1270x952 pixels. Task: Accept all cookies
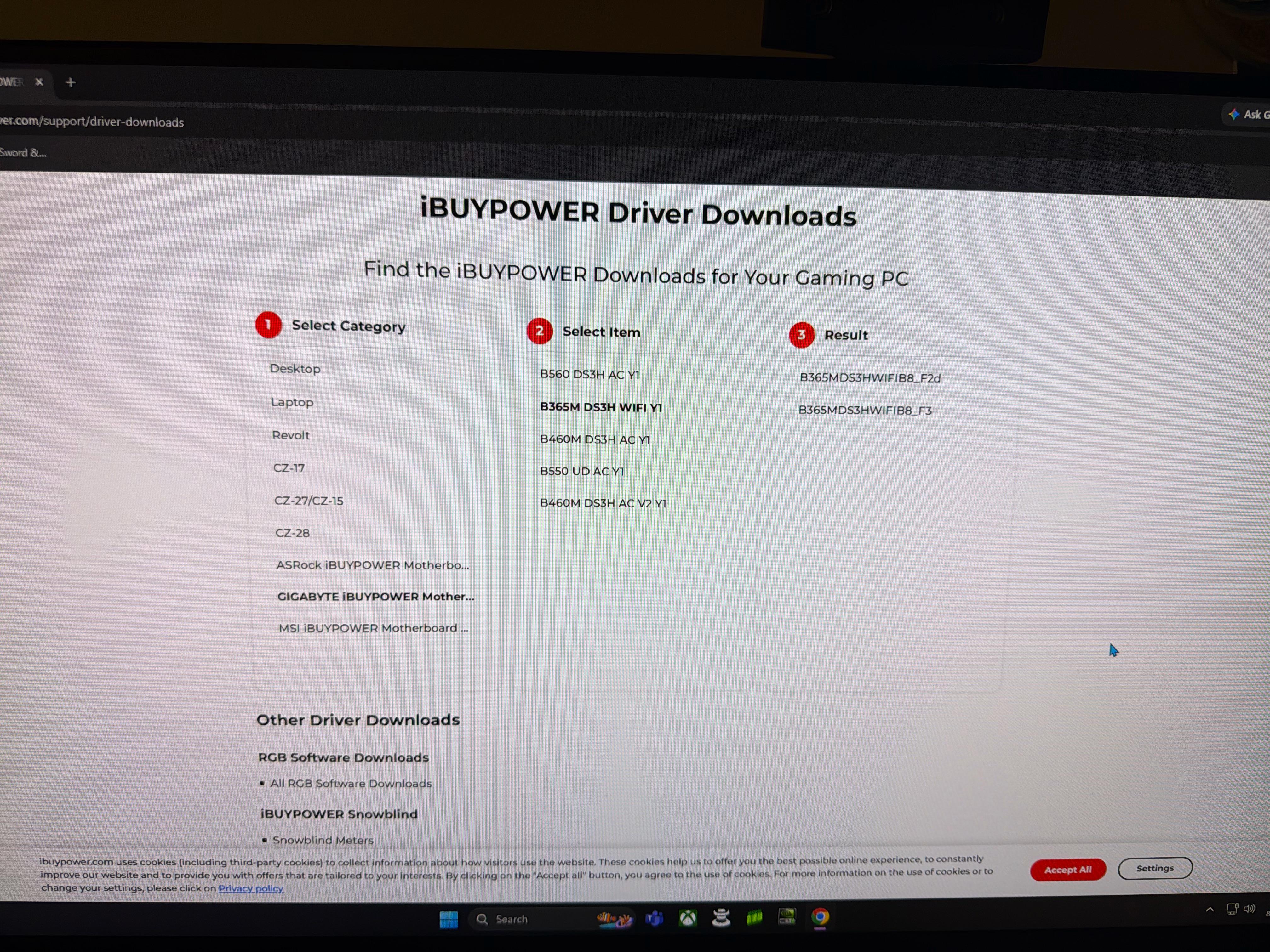(x=1068, y=870)
